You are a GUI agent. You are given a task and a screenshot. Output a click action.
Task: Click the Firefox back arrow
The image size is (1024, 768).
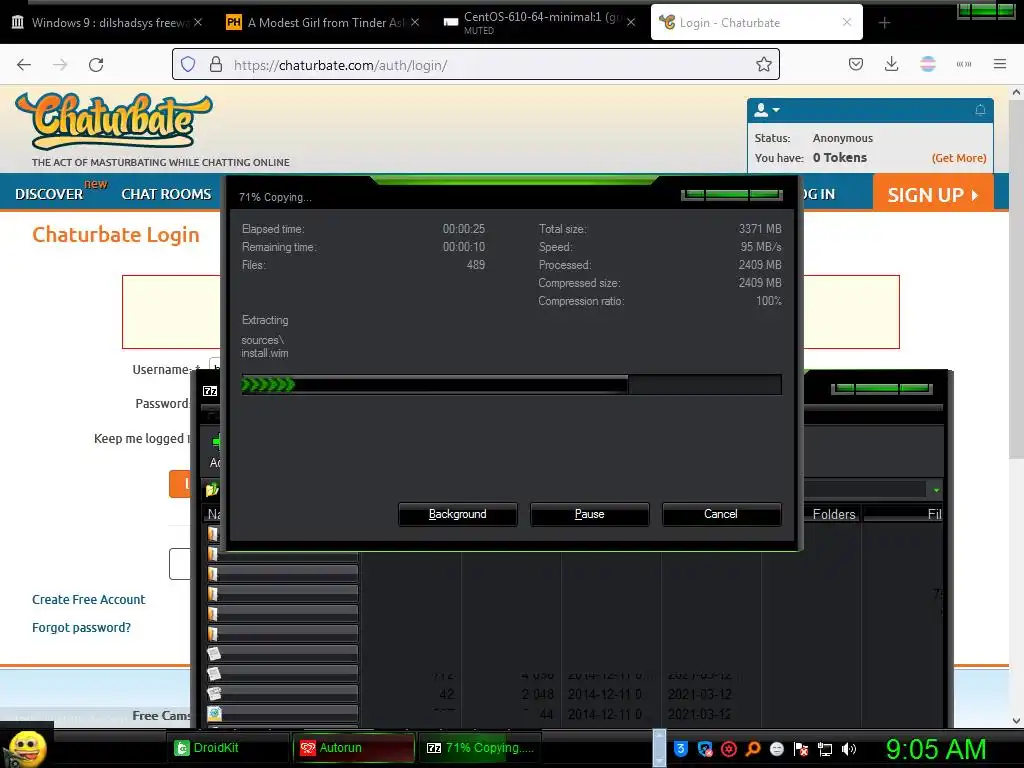click(24, 64)
